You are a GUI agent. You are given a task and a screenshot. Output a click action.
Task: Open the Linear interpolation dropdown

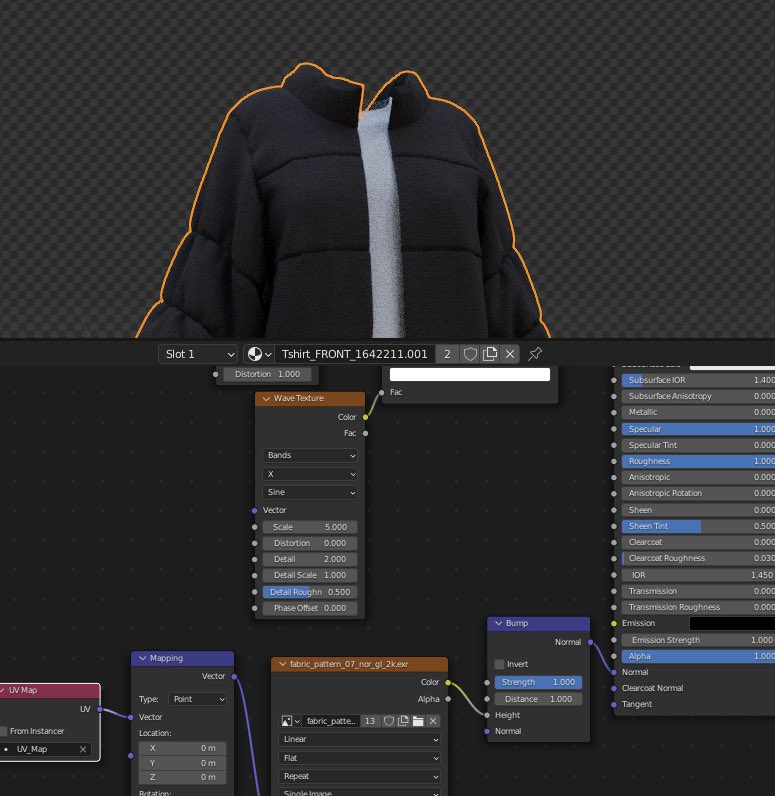[x=359, y=739]
